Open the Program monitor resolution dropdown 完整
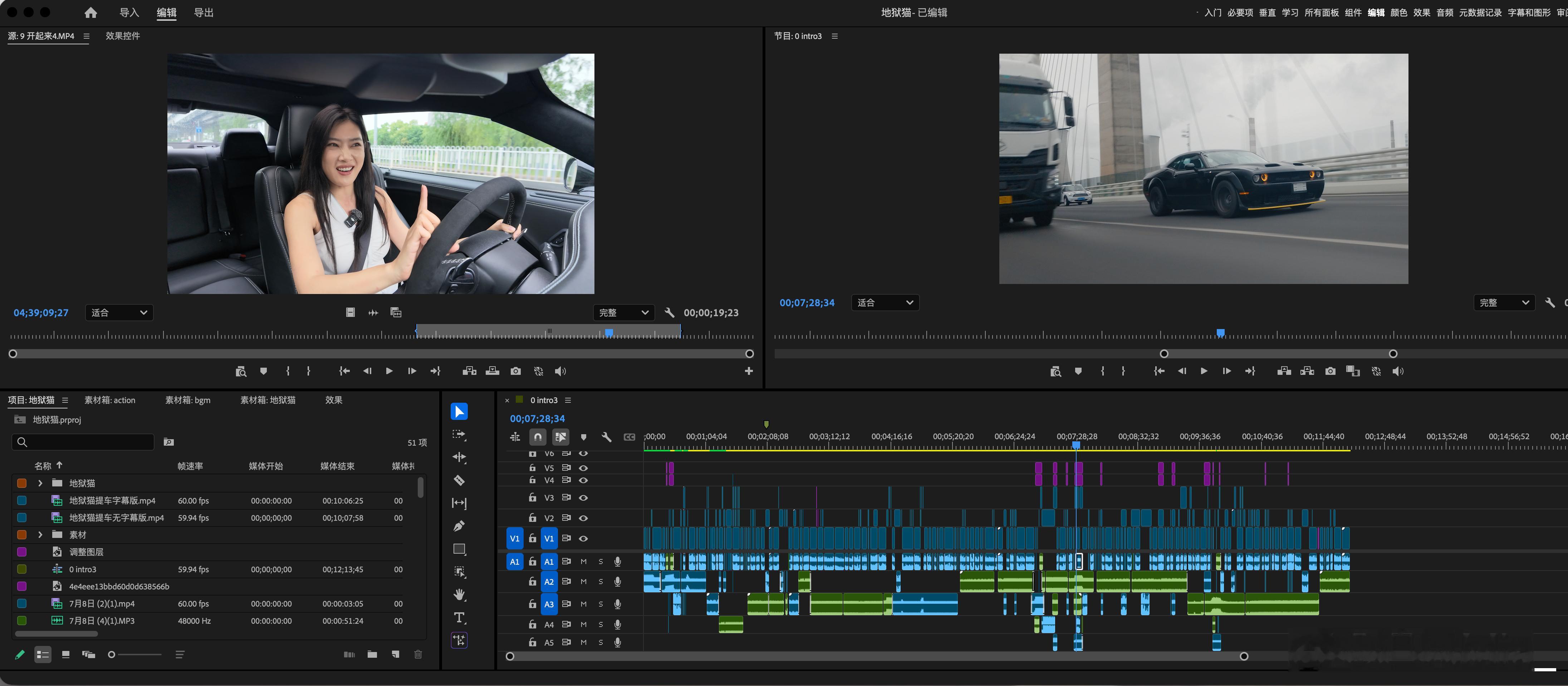 click(1504, 303)
